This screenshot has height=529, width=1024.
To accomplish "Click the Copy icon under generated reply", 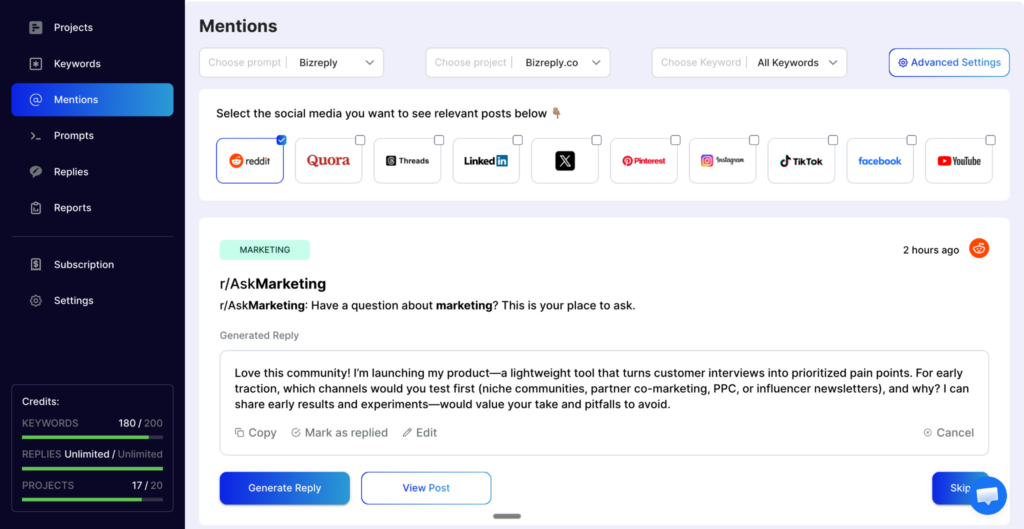I will (x=240, y=433).
